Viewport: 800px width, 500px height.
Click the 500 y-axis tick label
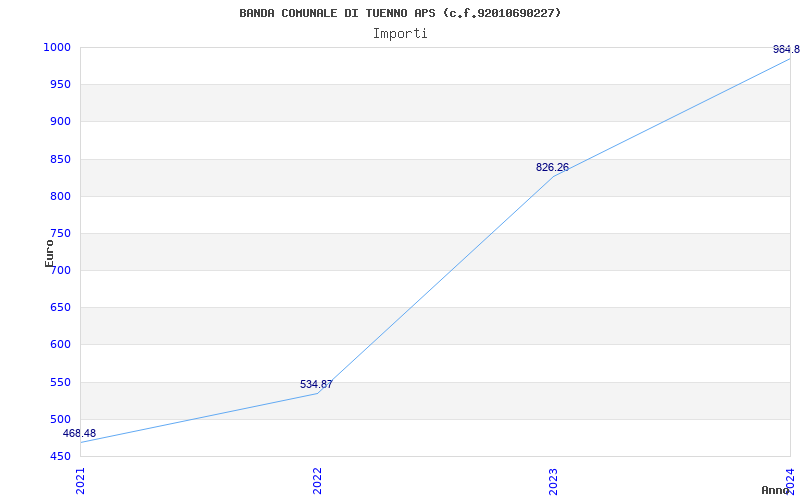click(x=60, y=419)
